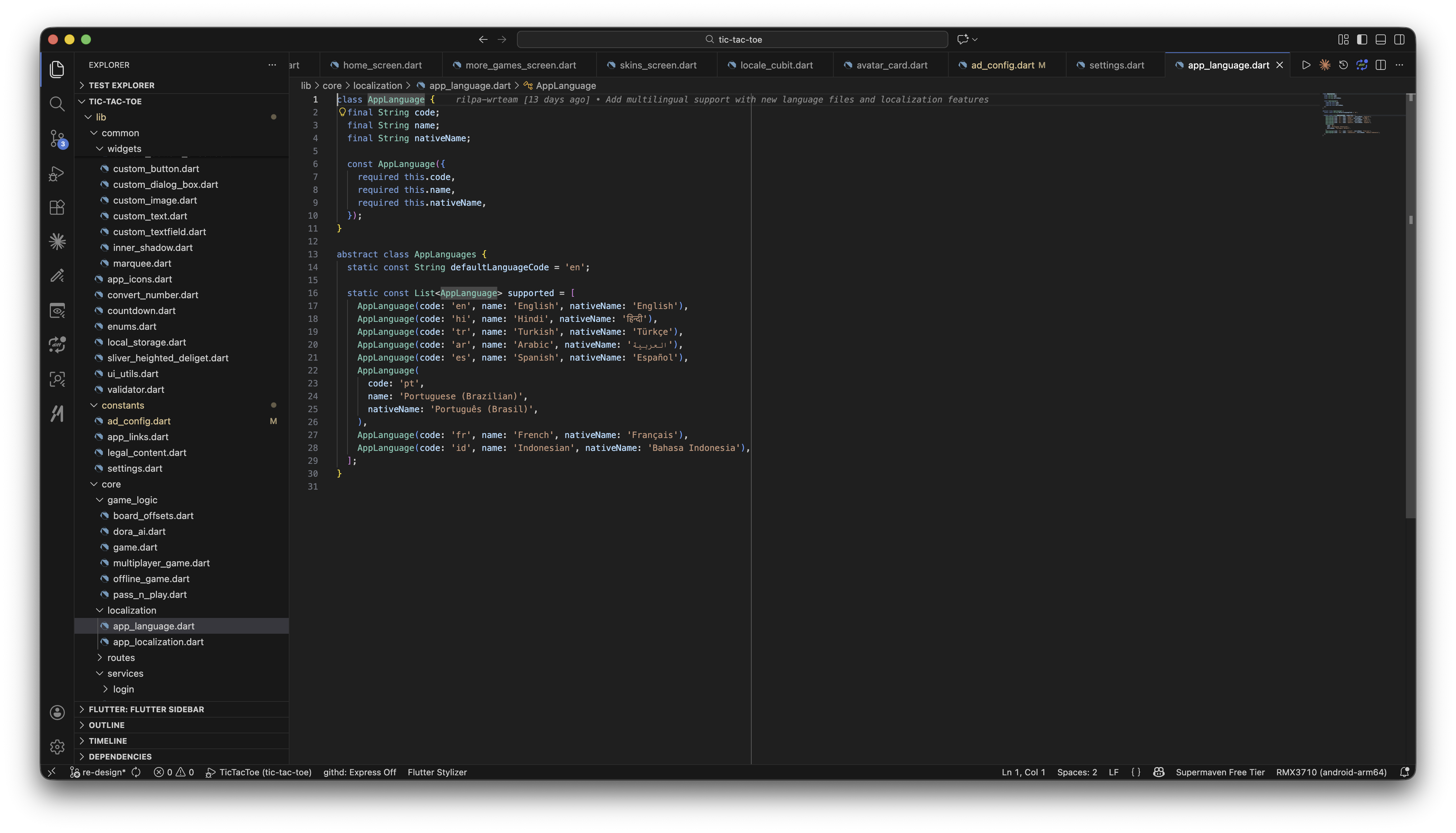Image resolution: width=1456 pixels, height=833 pixels.
Task: Click the RMX3710 device selector
Action: tap(1331, 772)
